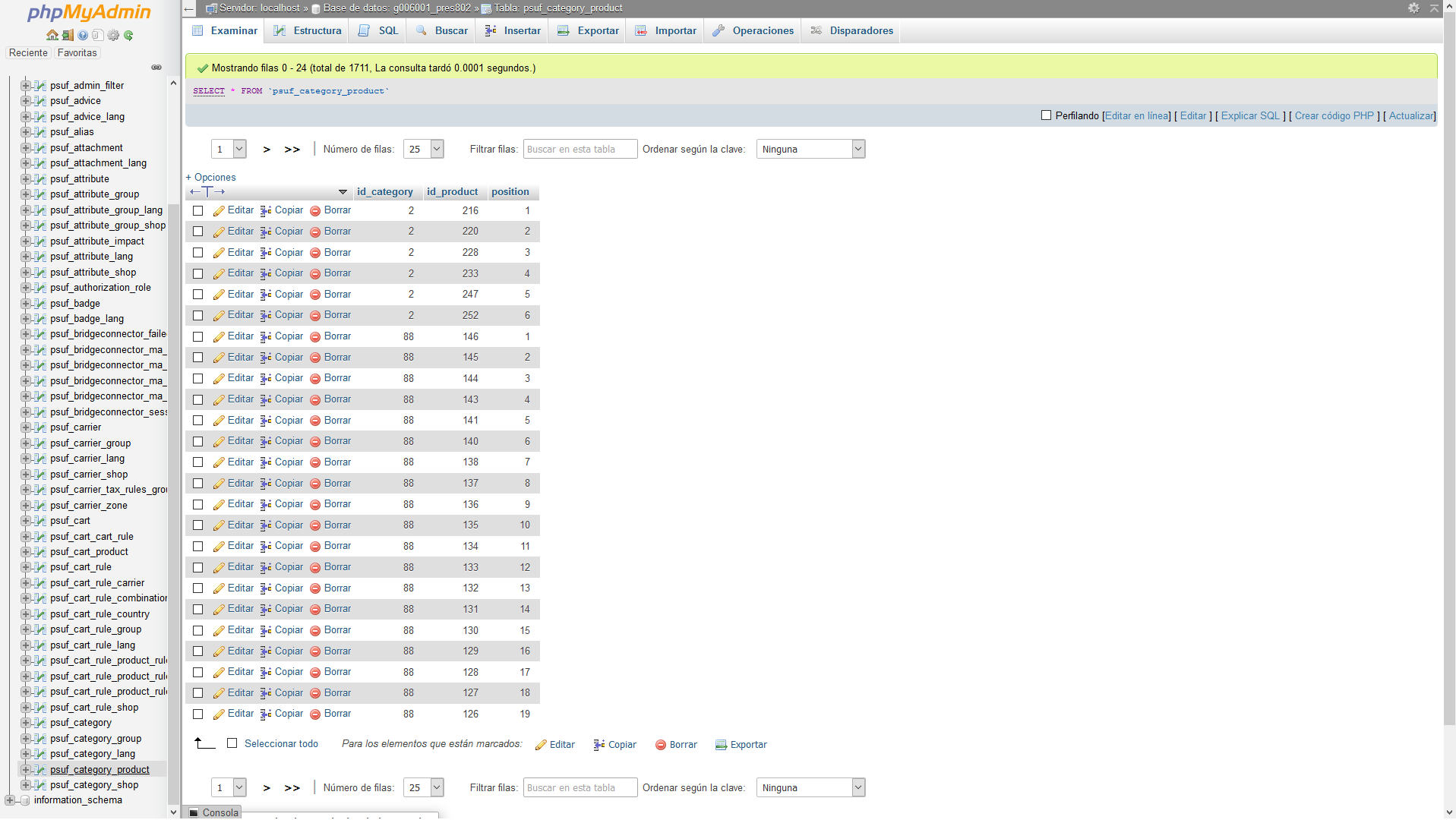This screenshot has height=820, width=1456.
Task: Click pencil edit icon for product 216 row
Action: 219,211
